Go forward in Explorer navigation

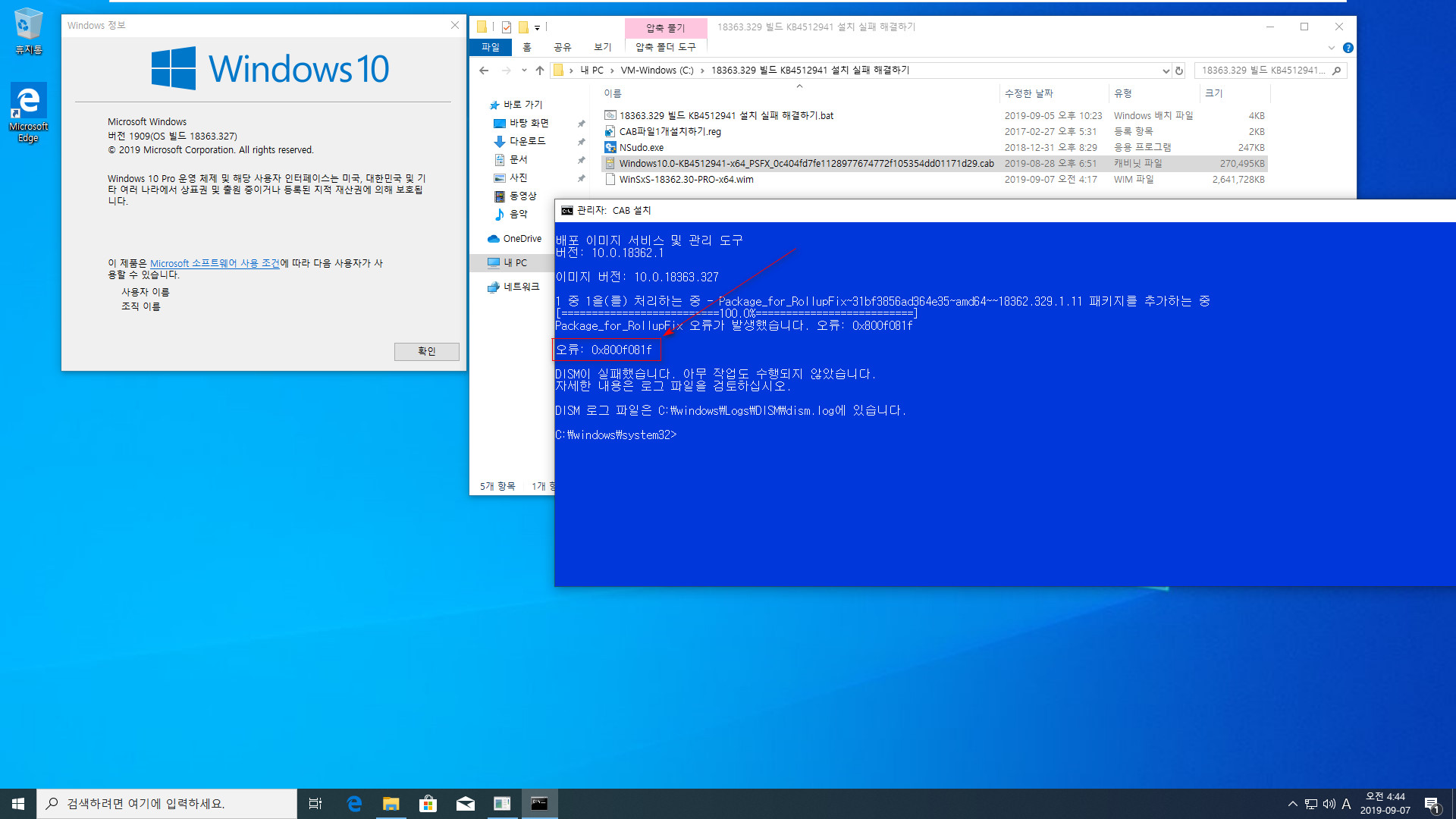pos(506,71)
